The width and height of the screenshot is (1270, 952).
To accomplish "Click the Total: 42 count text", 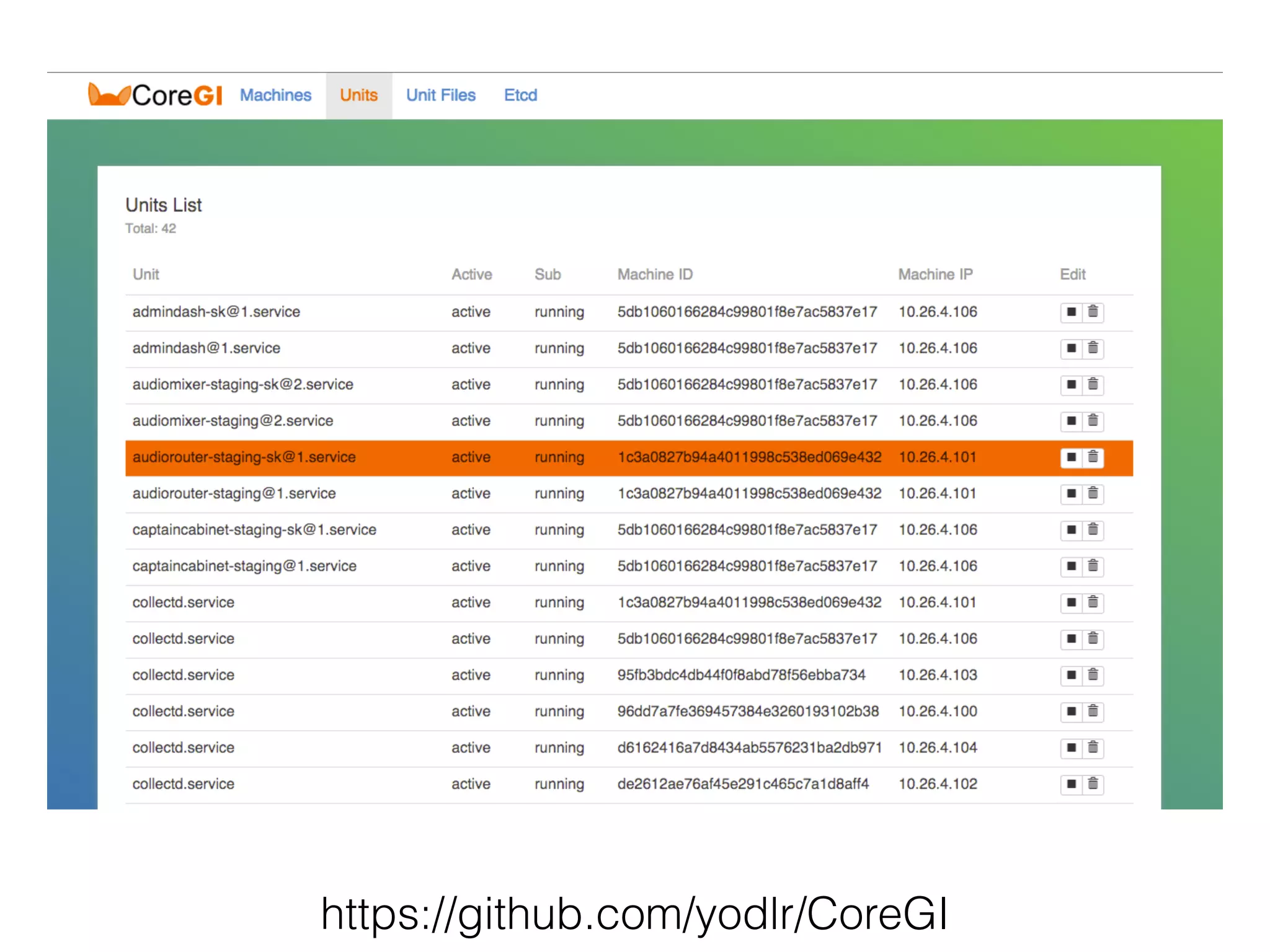I will point(151,229).
